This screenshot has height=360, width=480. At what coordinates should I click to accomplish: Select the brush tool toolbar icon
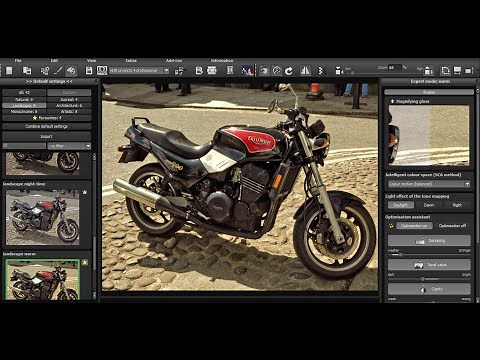click(58, 70)
